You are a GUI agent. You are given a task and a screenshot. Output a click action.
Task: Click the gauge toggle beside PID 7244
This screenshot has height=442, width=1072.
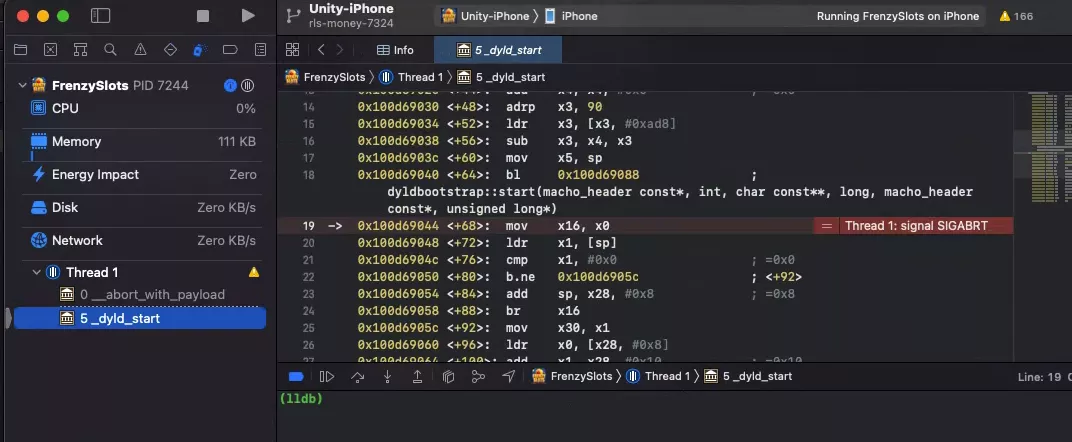pos(247,85)
